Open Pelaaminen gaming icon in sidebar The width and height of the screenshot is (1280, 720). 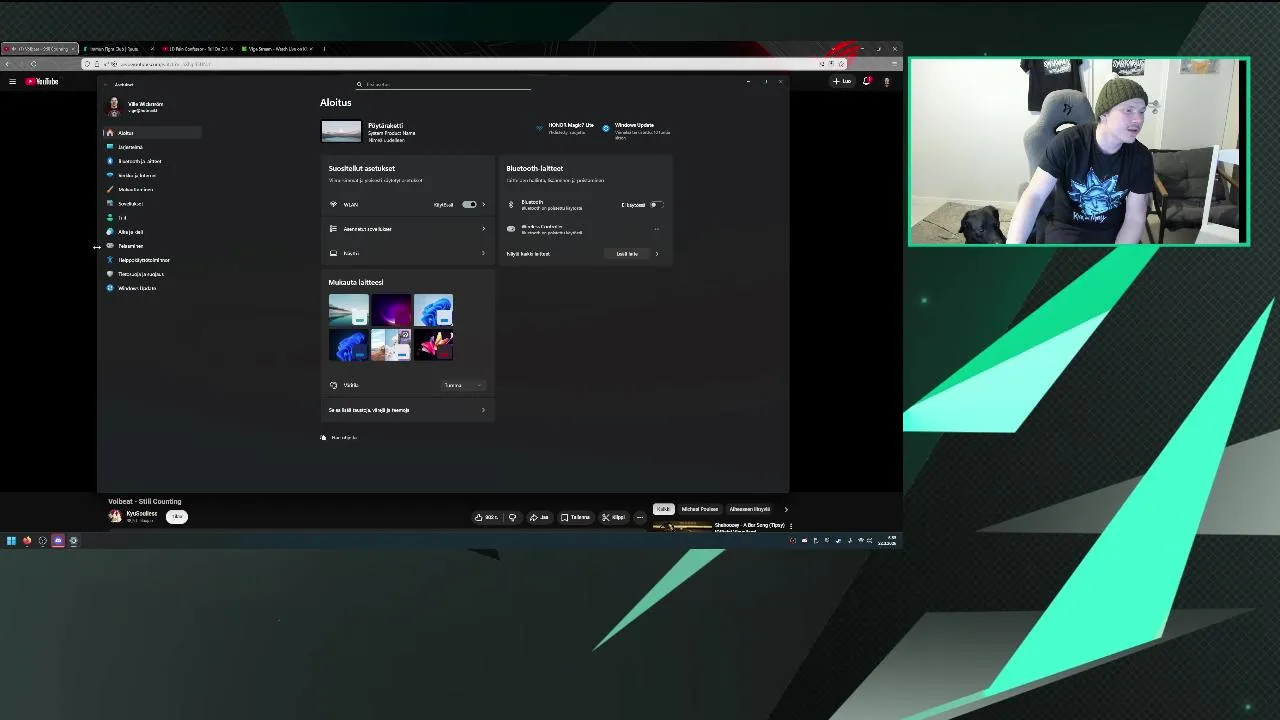[x=110, y=245]
